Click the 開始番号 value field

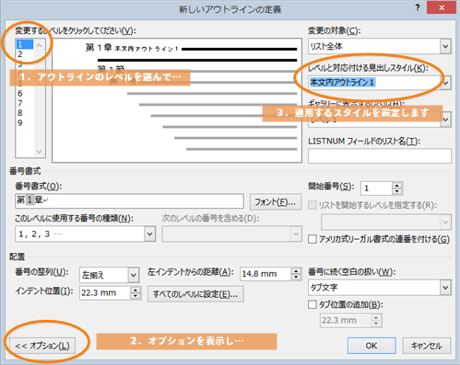click(376, 188)
